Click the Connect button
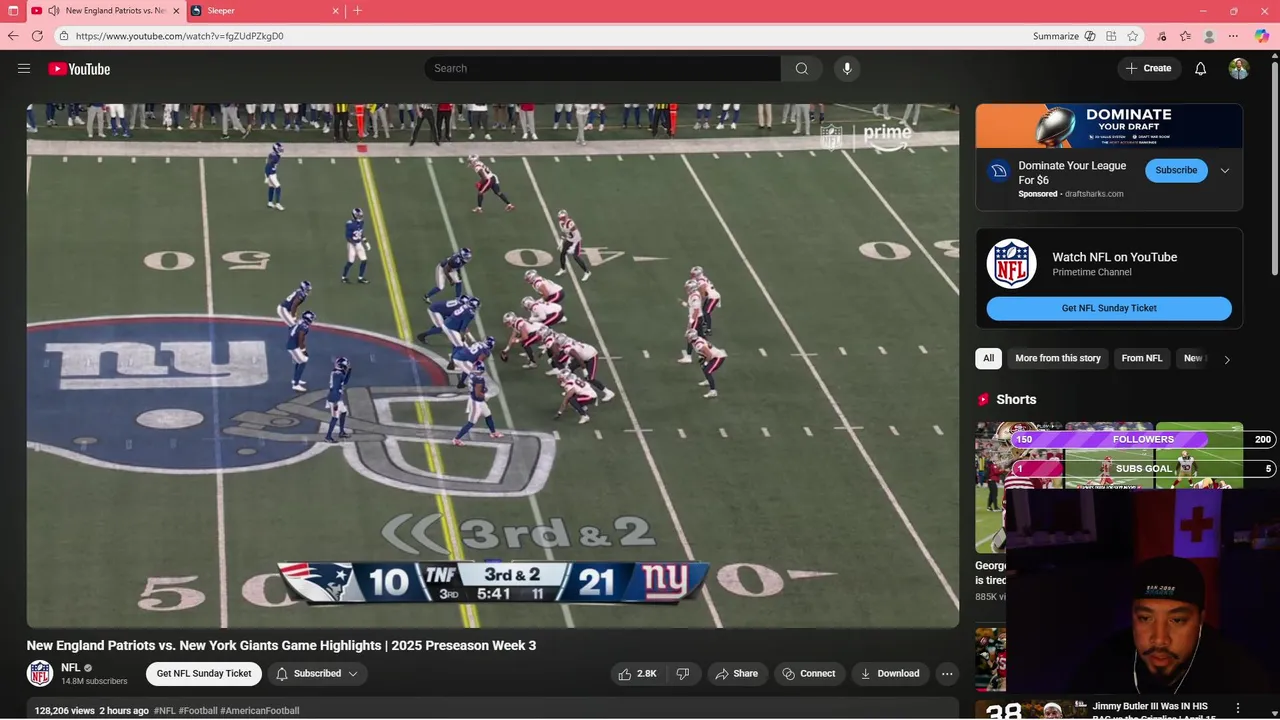The height and width of the screenshot is (720, 1280). (810, 674)
